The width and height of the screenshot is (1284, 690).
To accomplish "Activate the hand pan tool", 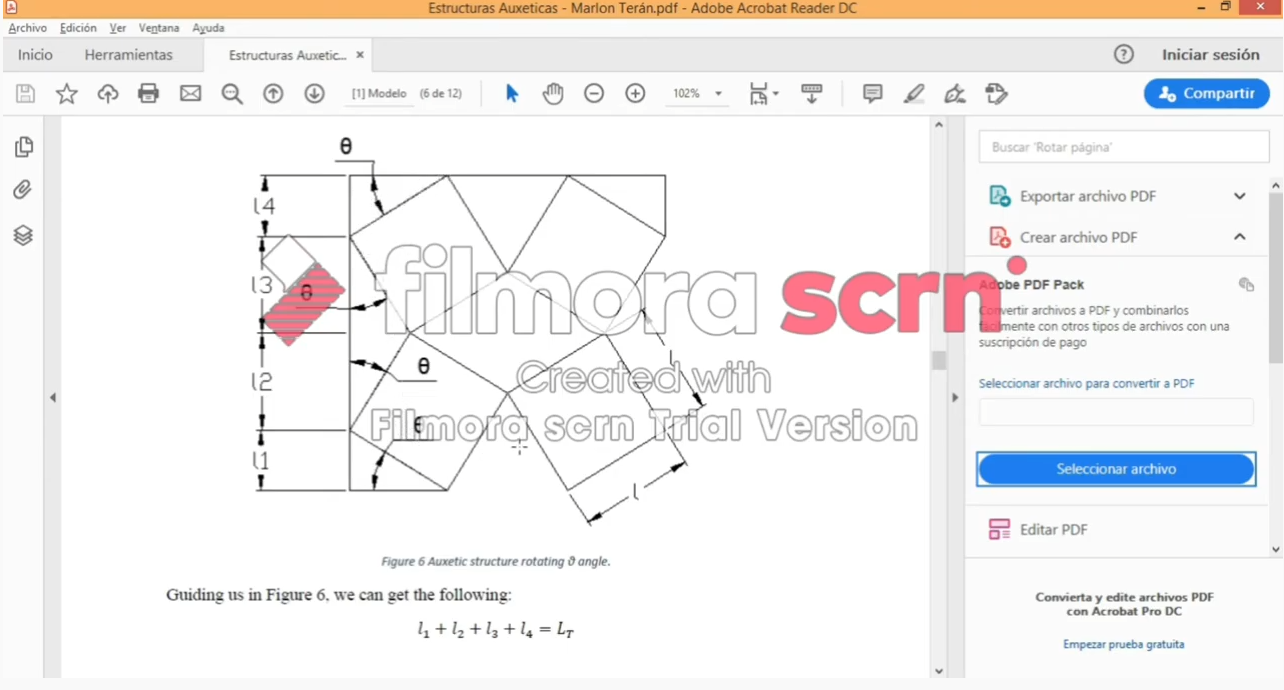I will (x=553, y=94).
